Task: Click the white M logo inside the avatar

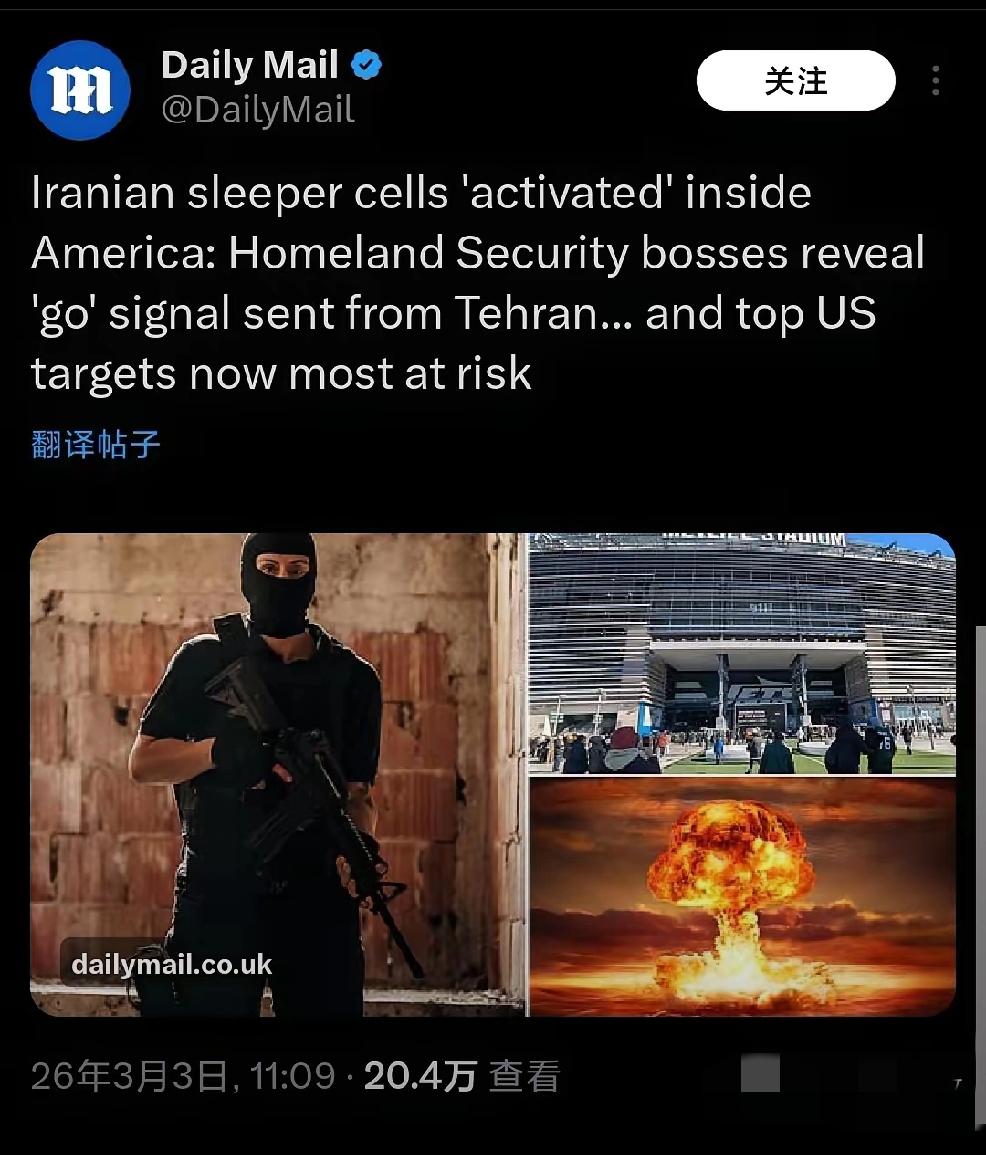Action: (x=80, y=91)
